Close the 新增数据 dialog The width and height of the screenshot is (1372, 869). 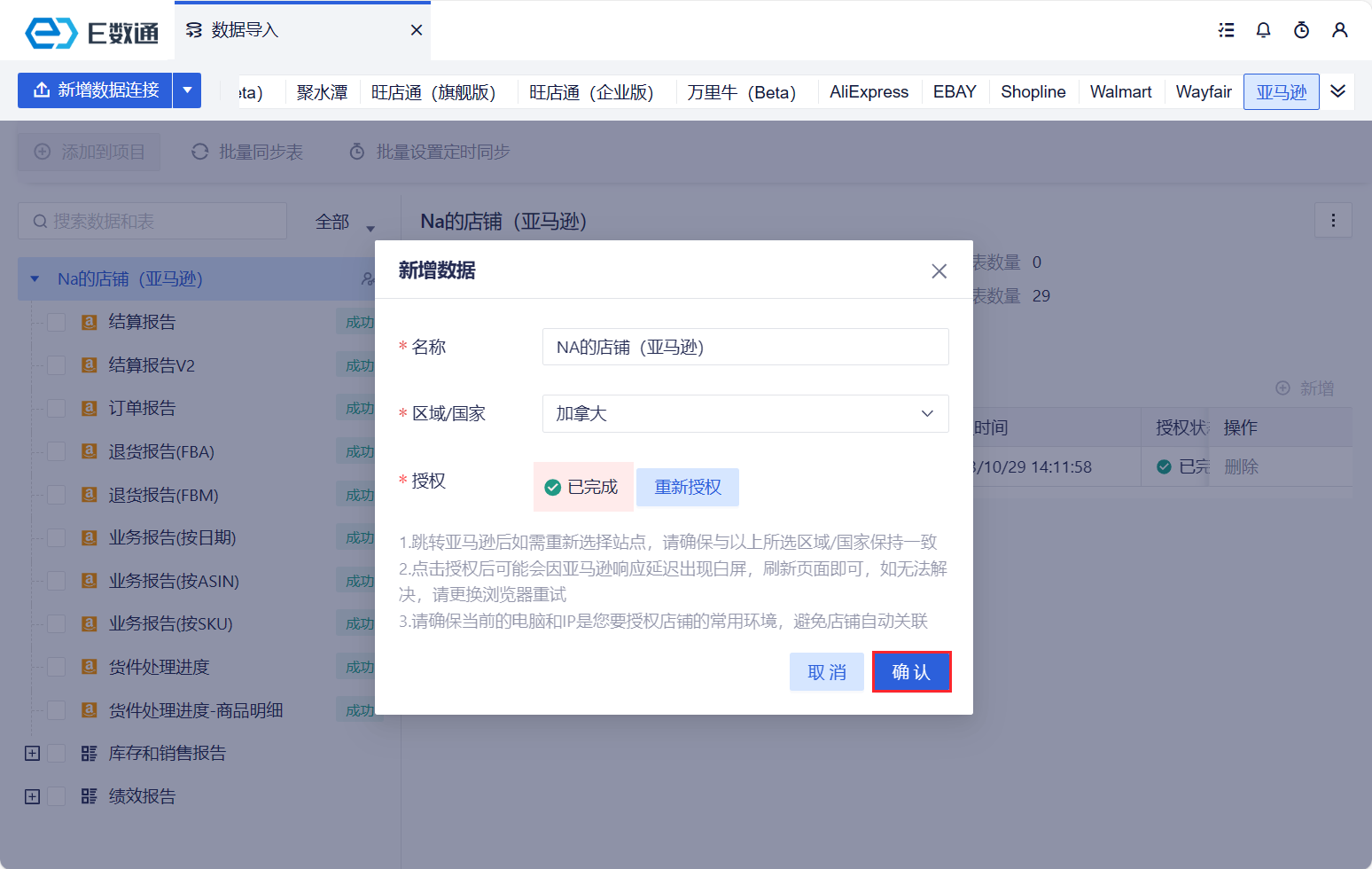point(939,271)
